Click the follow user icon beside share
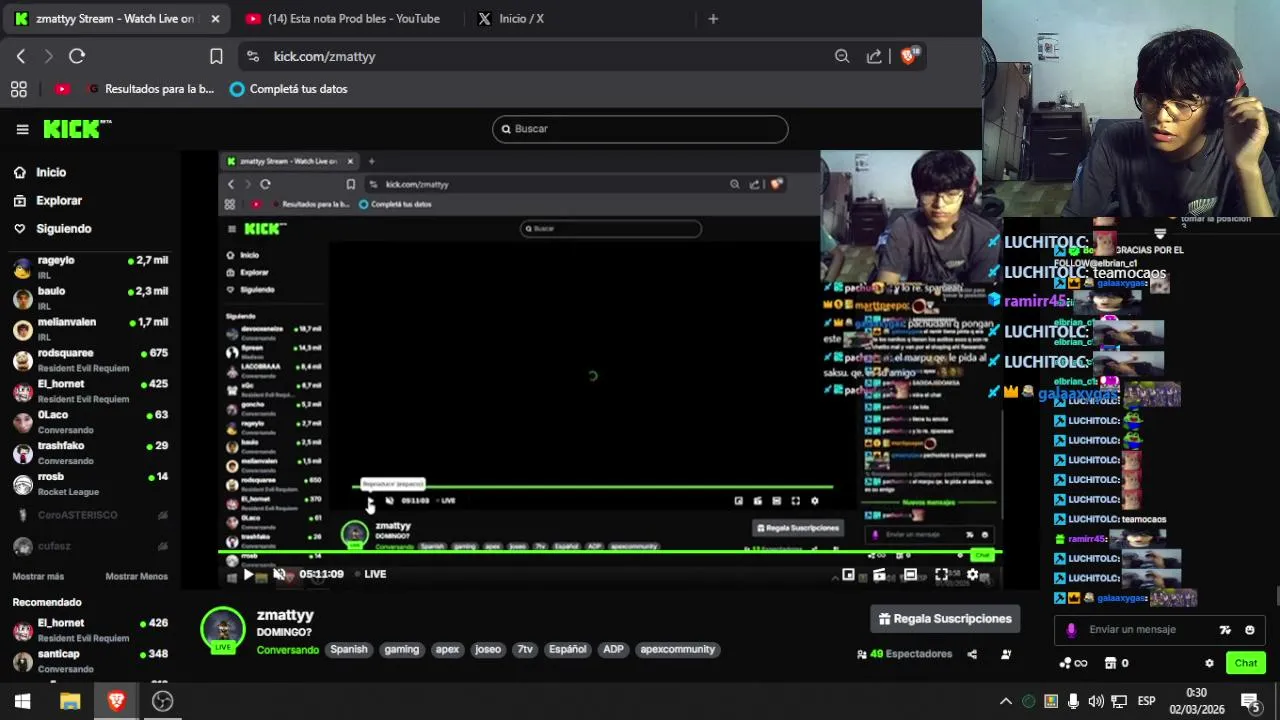This screenshot has width=1280, height=720. coord(1006,654)
